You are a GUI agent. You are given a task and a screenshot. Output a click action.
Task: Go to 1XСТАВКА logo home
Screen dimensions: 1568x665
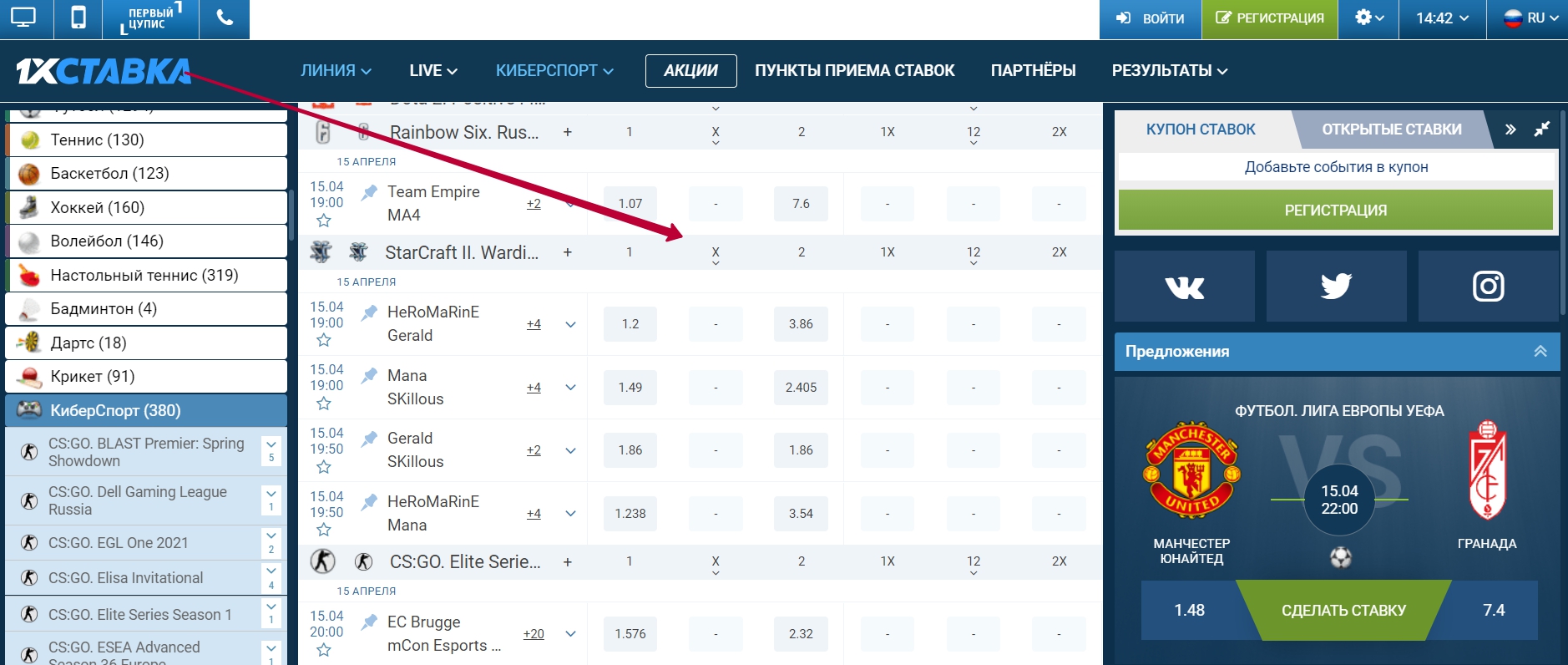(104, 71)
